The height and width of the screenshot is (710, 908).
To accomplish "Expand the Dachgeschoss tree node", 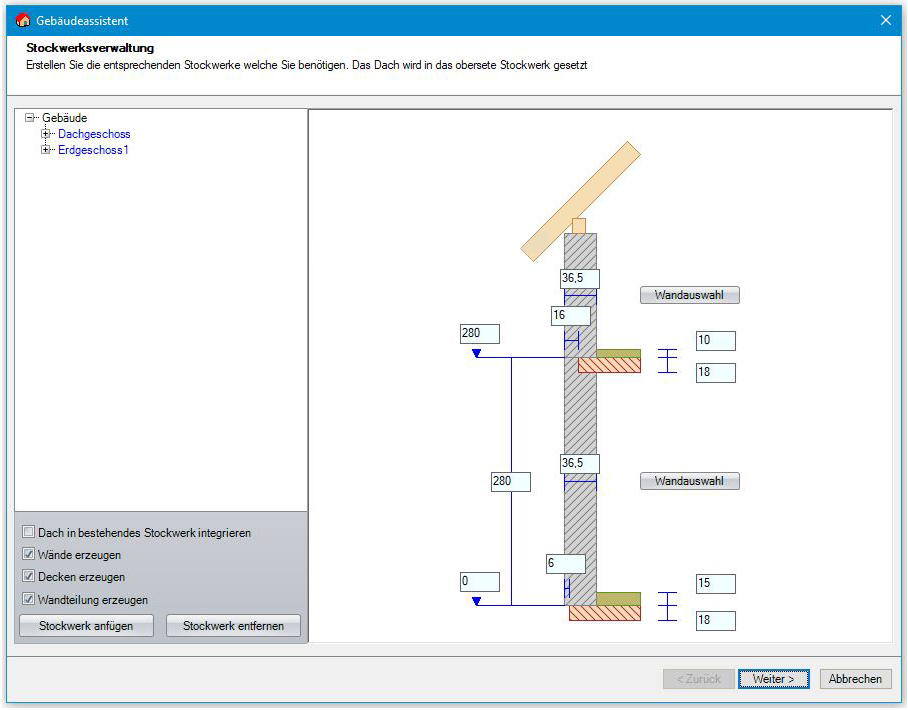I will 46,134.
